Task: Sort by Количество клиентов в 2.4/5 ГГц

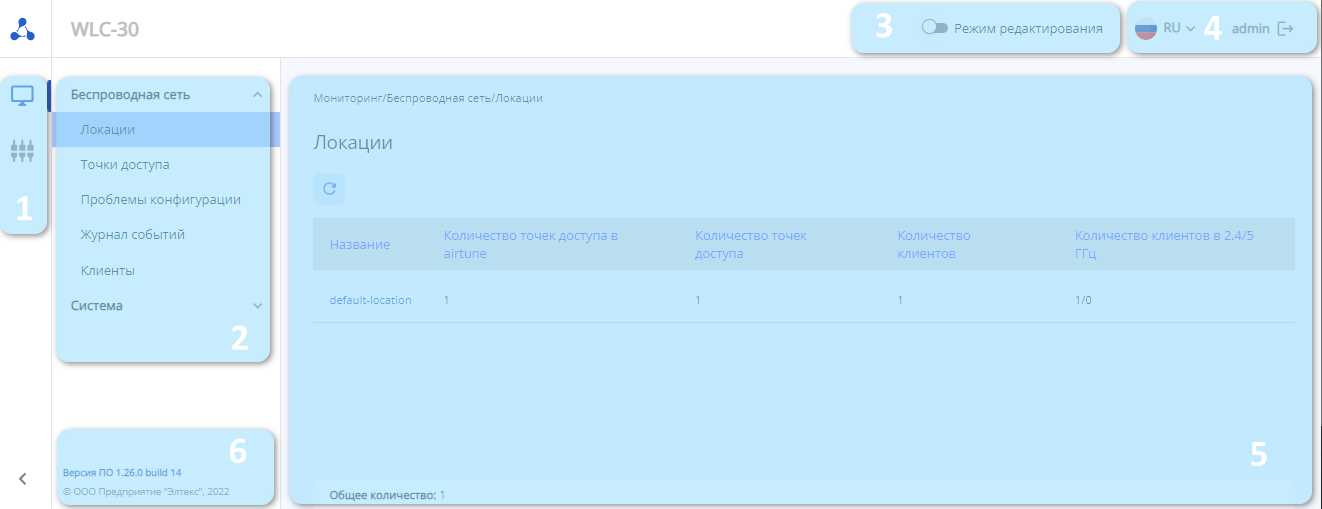Action: click(x=1165, y=245)
